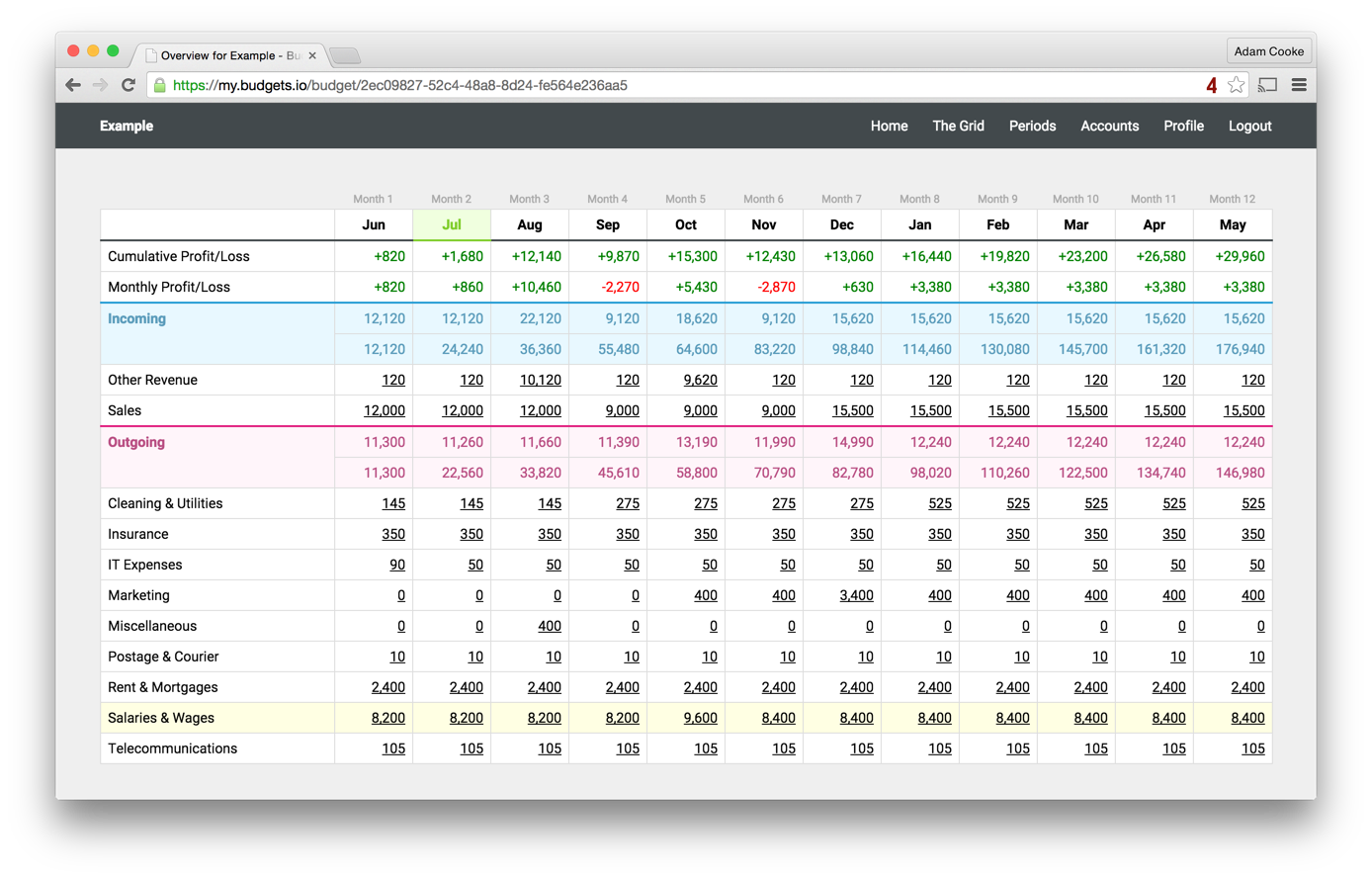Image resolution: width=1372 pixels, height=879 pixels.
Task: Click the cast screen icon in the toolbar
Action: coord(1267,85)
